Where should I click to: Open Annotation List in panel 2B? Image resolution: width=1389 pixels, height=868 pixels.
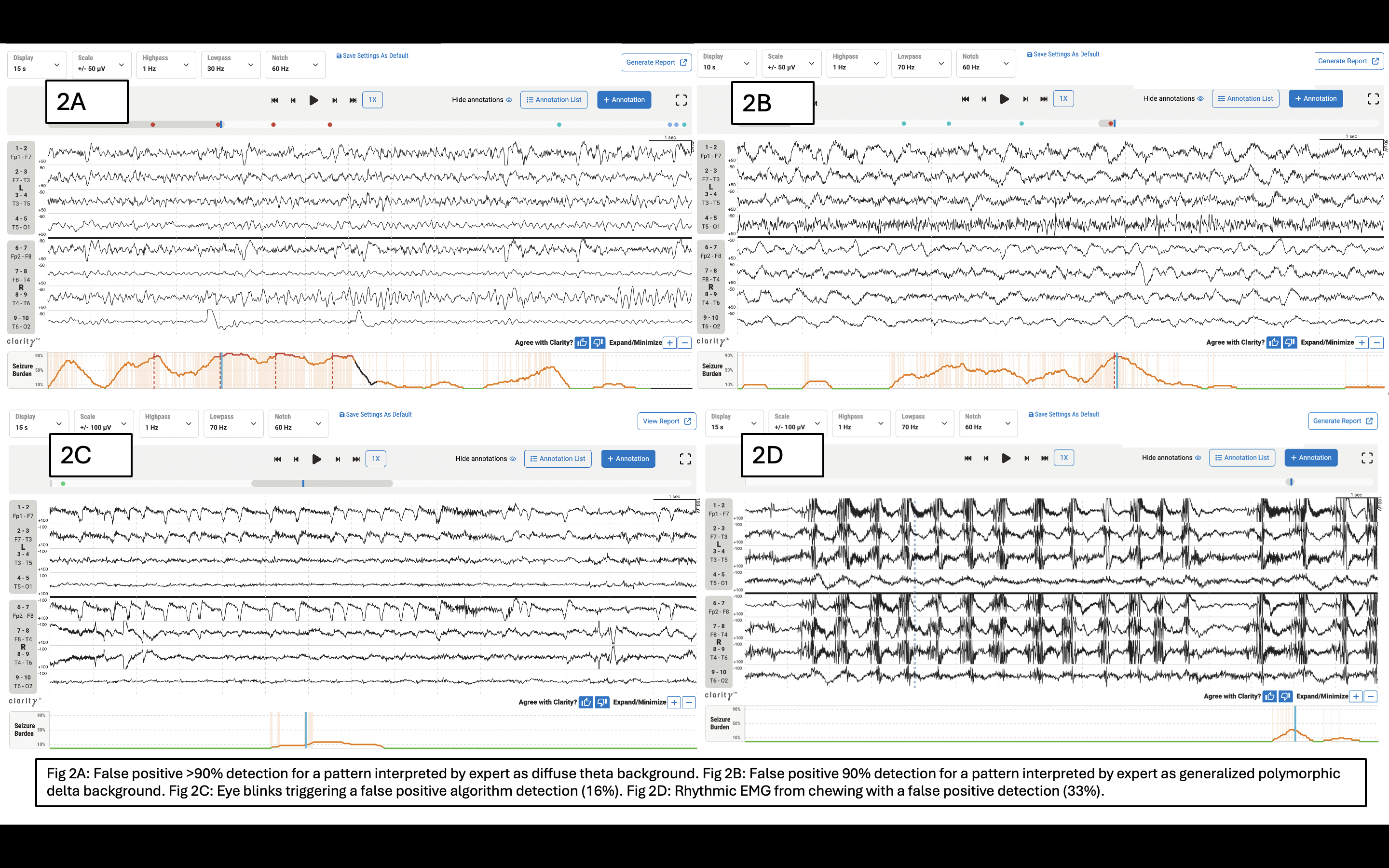1245,99
